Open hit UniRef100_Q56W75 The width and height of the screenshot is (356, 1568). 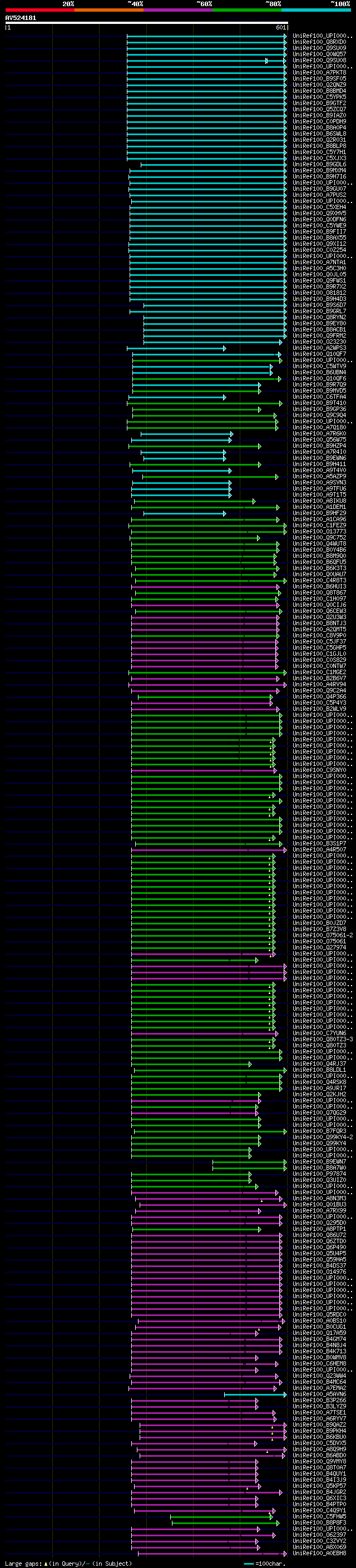319,439
